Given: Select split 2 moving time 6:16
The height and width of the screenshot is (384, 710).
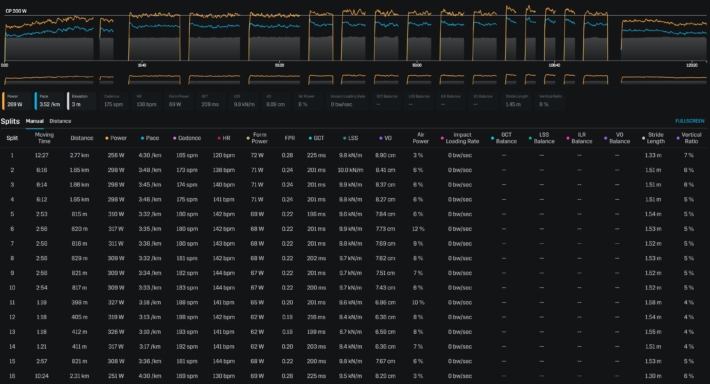Looking at the screenshot, I should click(x=42, y=170).
